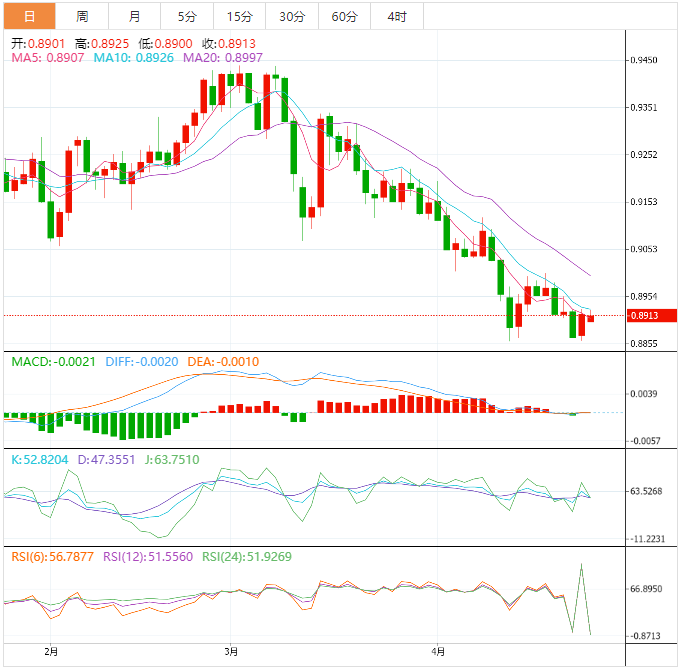
Task: Click the red 0.8913 current price label
Action: tap(652, 315)
